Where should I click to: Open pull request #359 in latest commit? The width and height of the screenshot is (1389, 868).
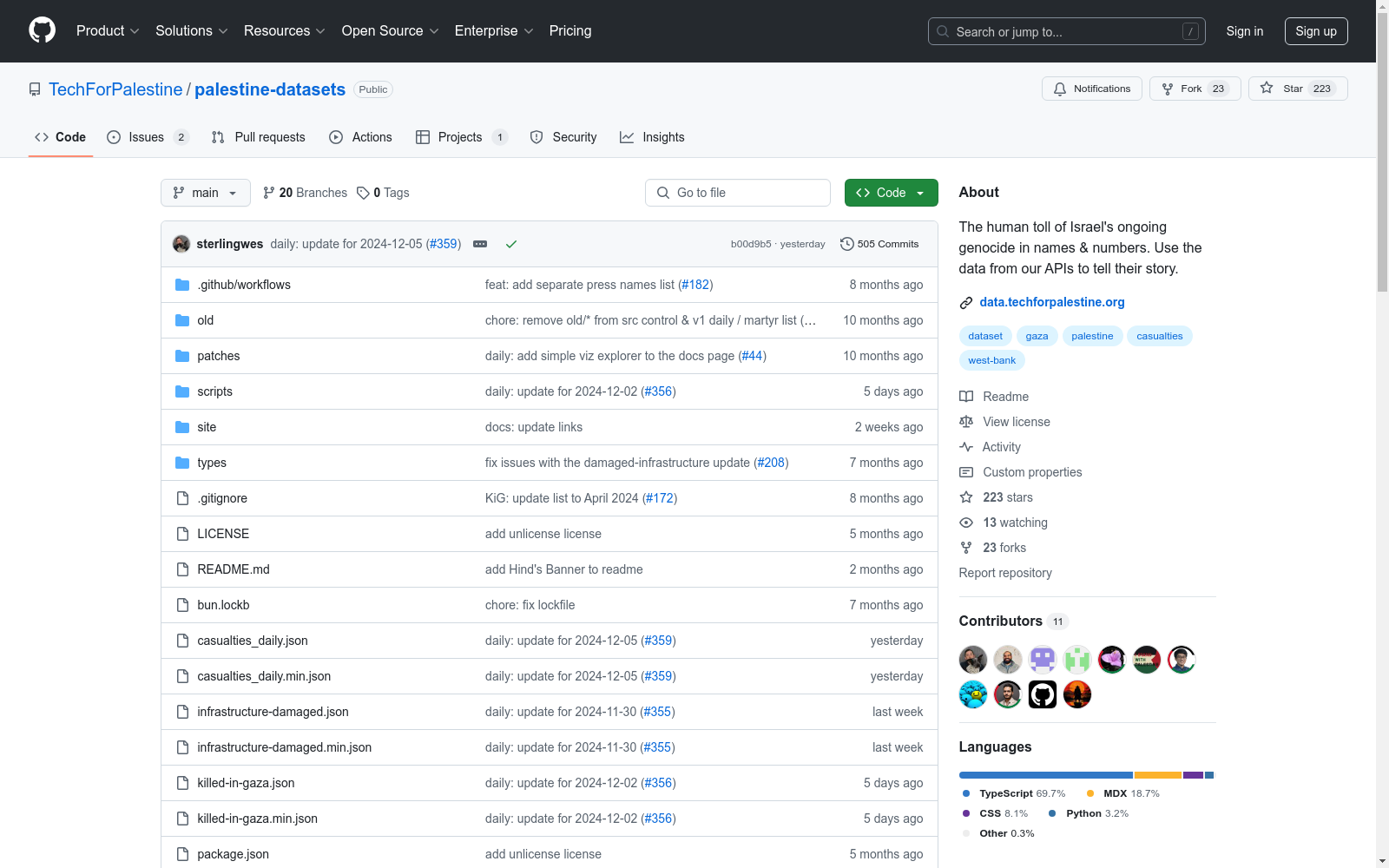[444, 244]
